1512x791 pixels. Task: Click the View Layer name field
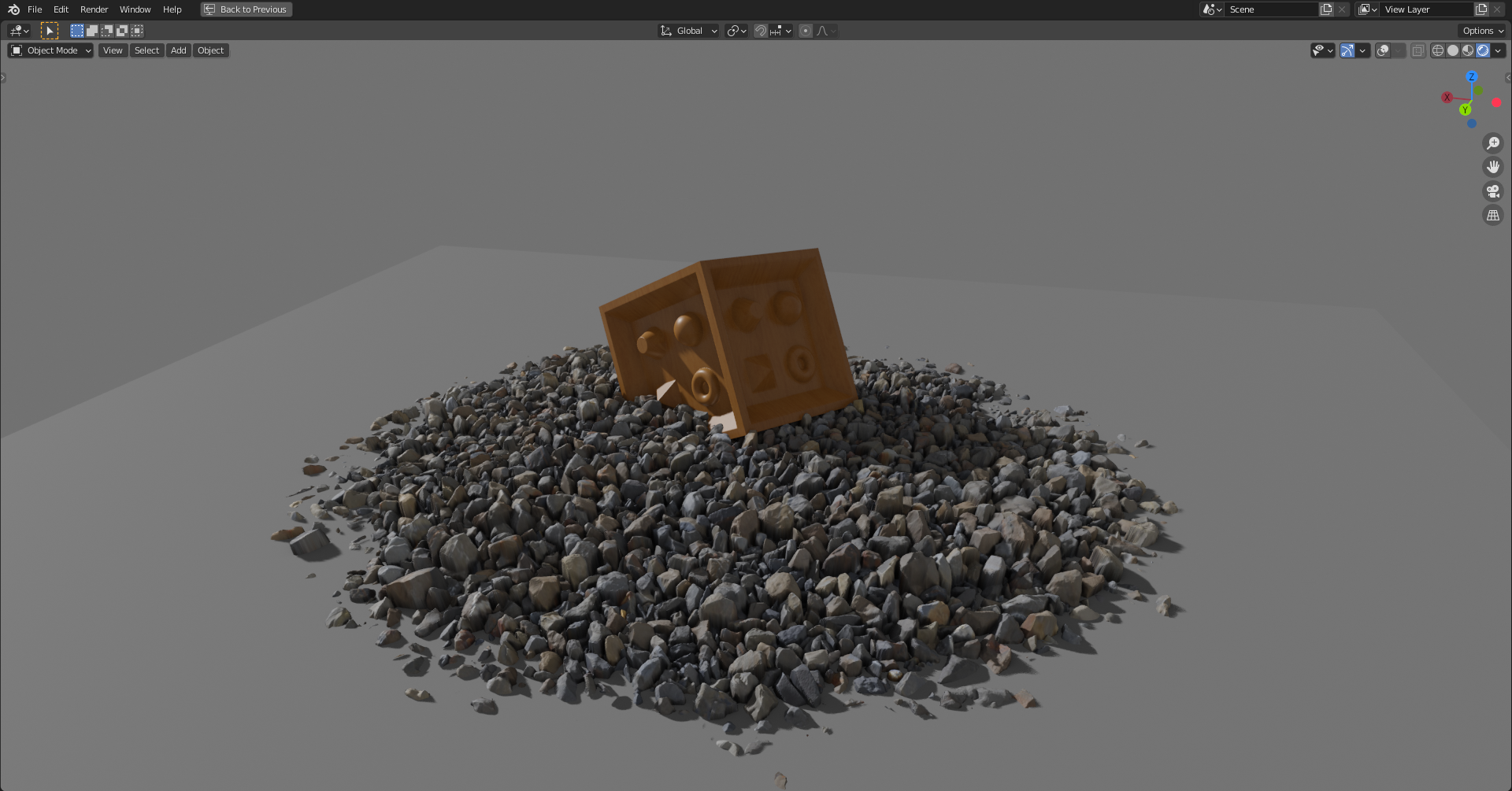tap(1426, 9)
